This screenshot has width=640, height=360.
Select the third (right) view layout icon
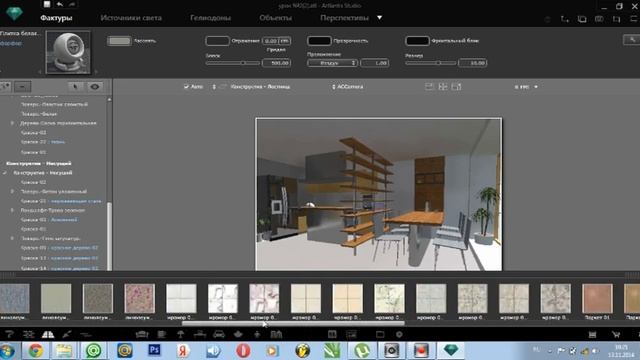point(456,87)
